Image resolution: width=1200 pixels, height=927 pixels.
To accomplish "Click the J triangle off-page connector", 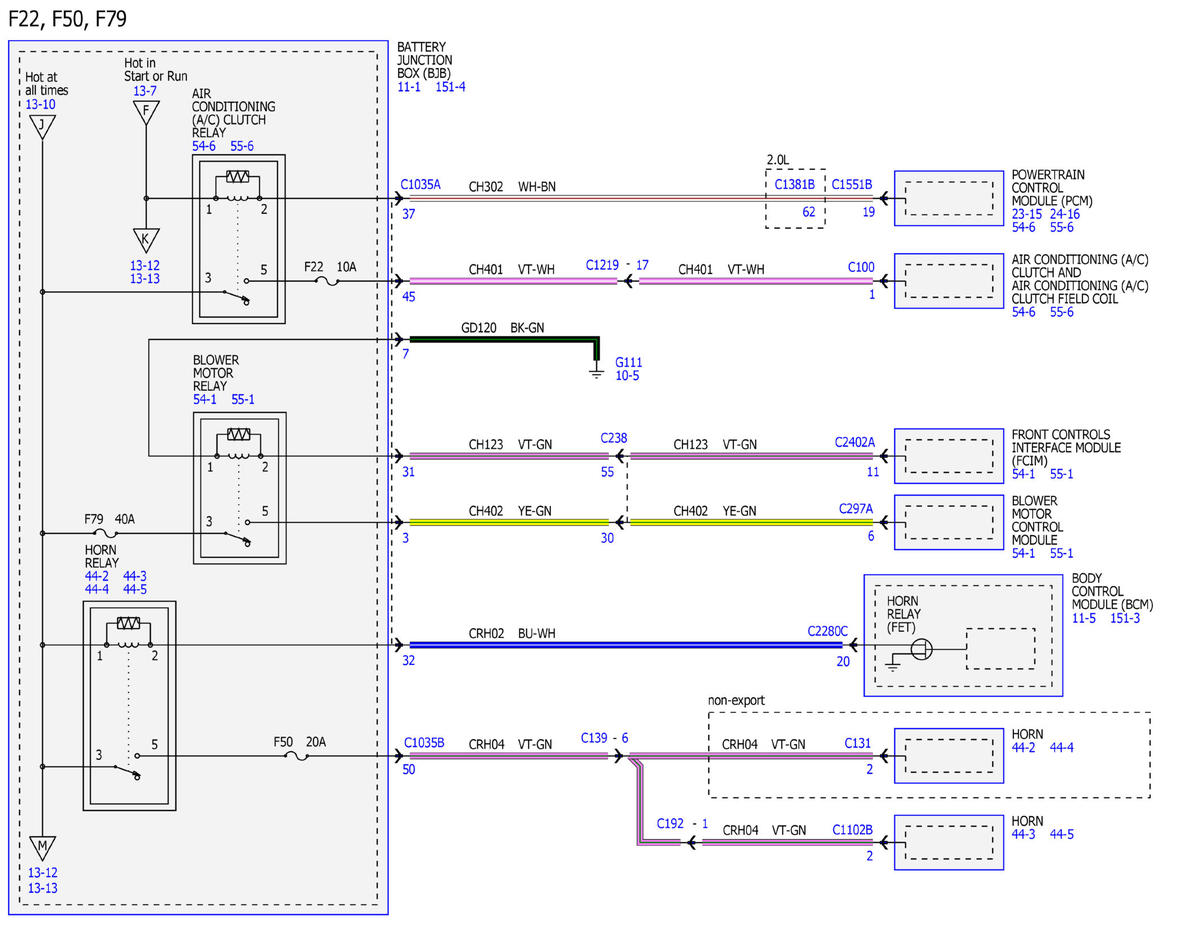I will coord(42,126).
